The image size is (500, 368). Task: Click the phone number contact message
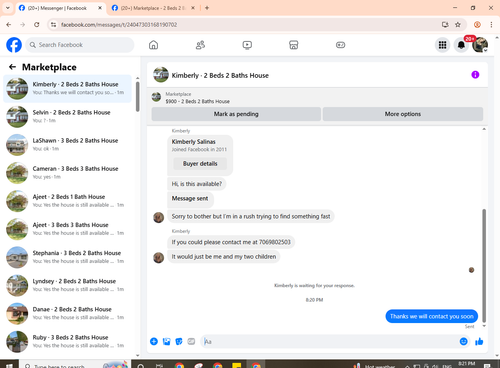(x=231, y=242)
